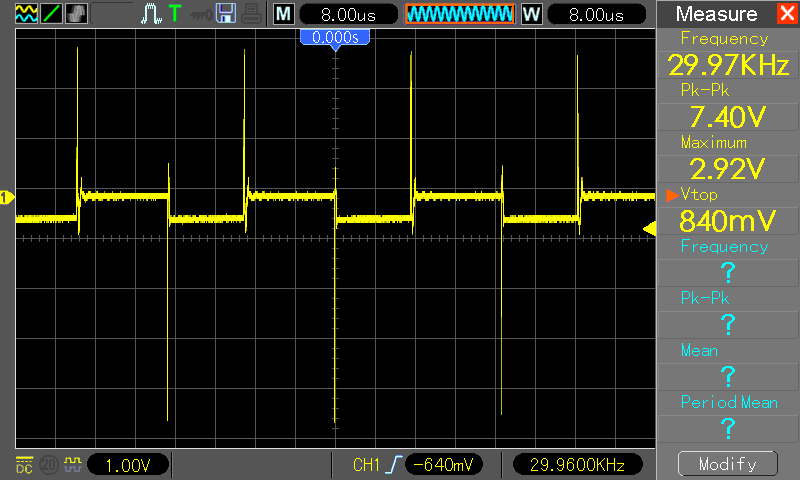The height and width of the screenshot is (480, 800).
Task: Click the orange Vtop selection arrow
Action: [672, 195]
